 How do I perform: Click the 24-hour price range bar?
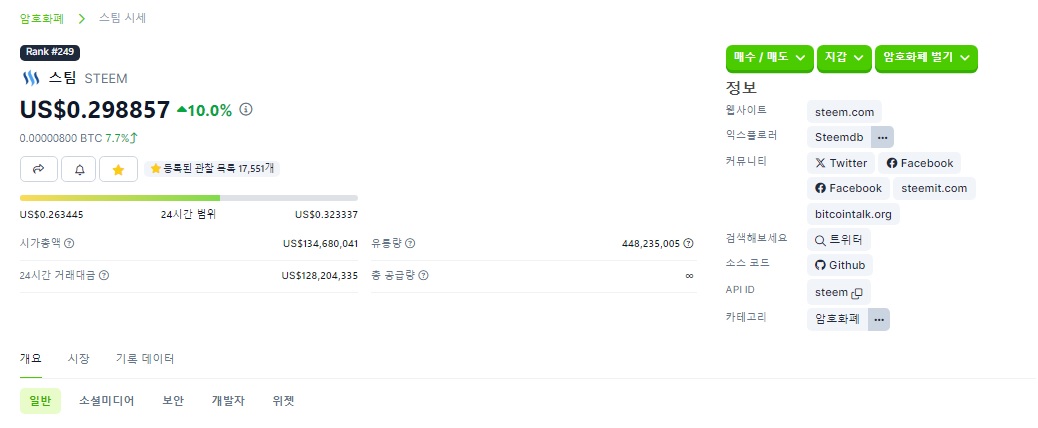pyautogui.click(x=189, y=198)
